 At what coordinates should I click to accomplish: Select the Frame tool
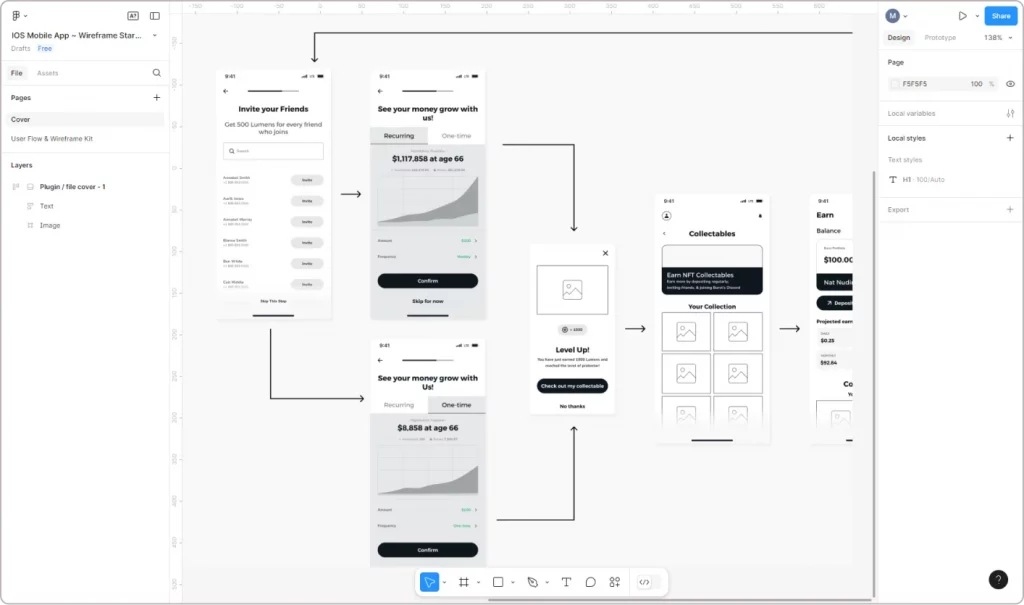(x=464, y=582)
